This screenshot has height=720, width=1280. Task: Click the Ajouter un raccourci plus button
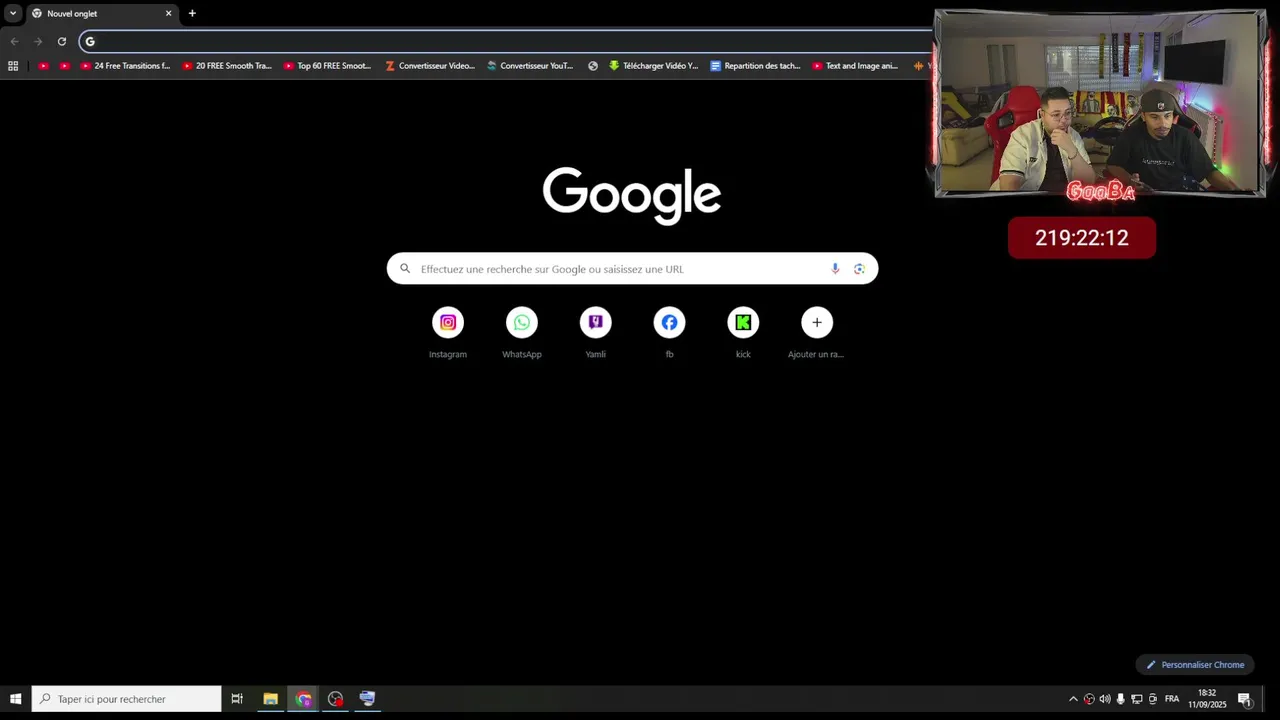click(x=817, y=323)
